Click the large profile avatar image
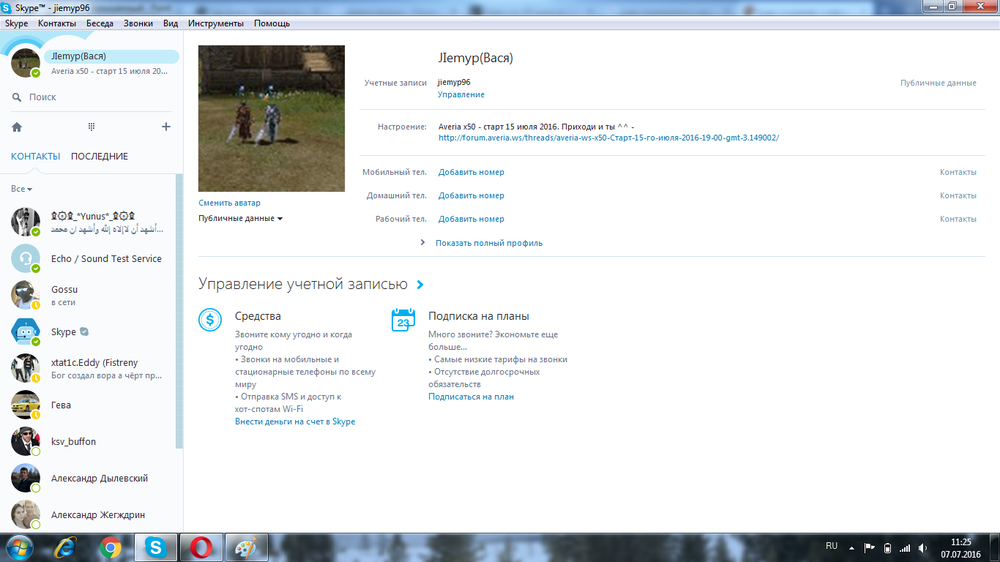 click(x=271, y=119)
